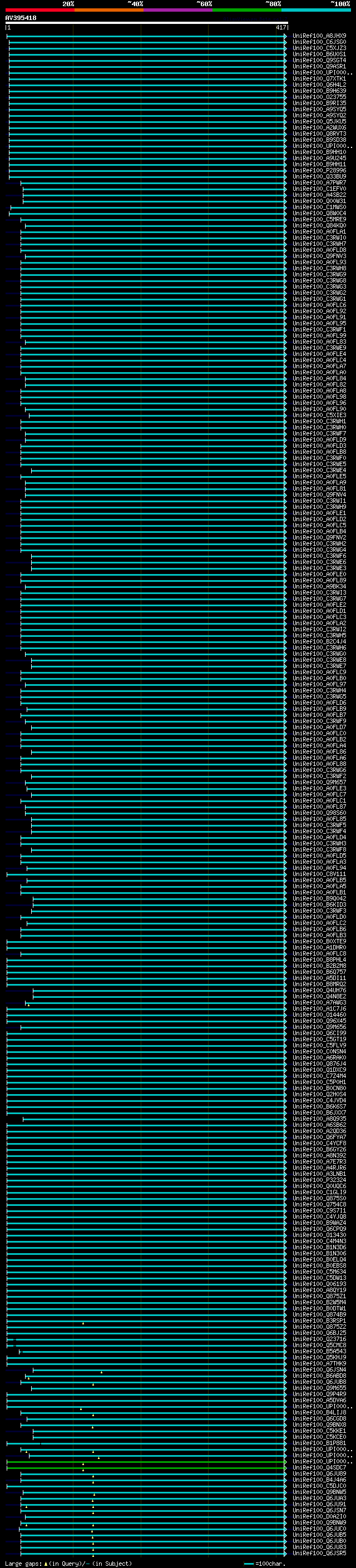Open the UniRef100_A1DHR0 hit
Screen dimensions: 356x1568
pyautogui.click(x=319, y=947)
